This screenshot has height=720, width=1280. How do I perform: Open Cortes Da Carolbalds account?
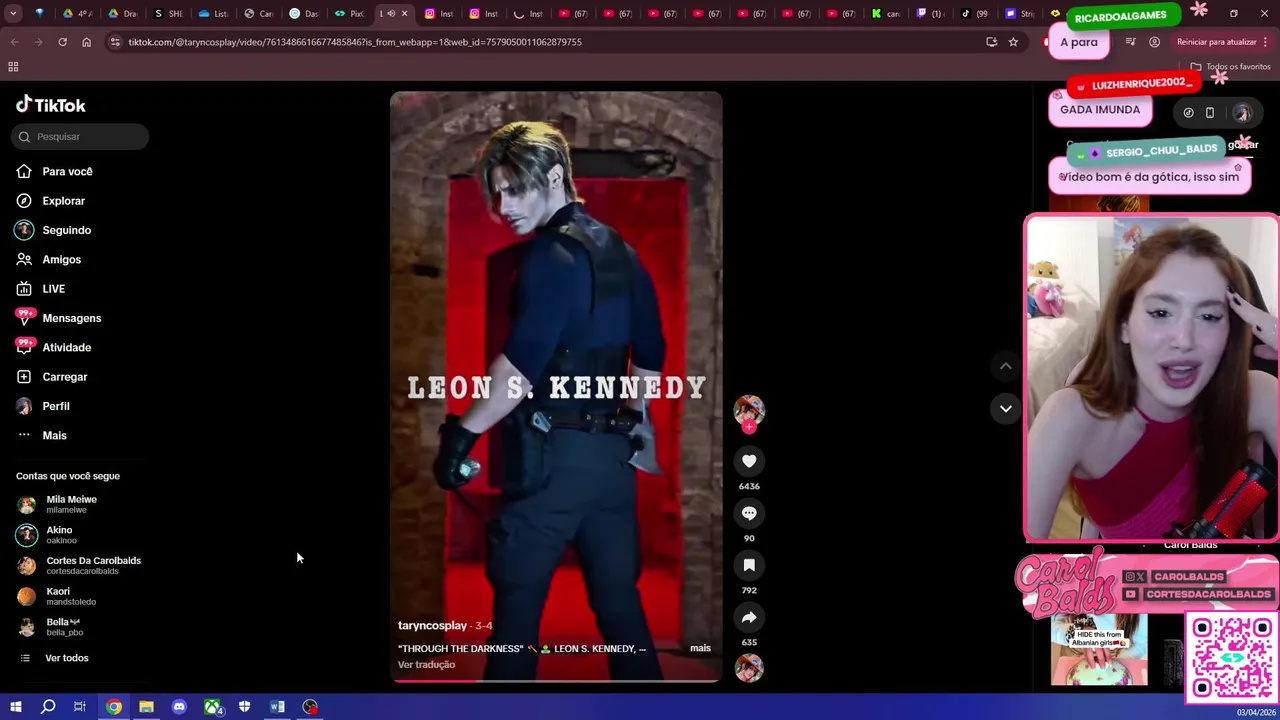point(79,566)
